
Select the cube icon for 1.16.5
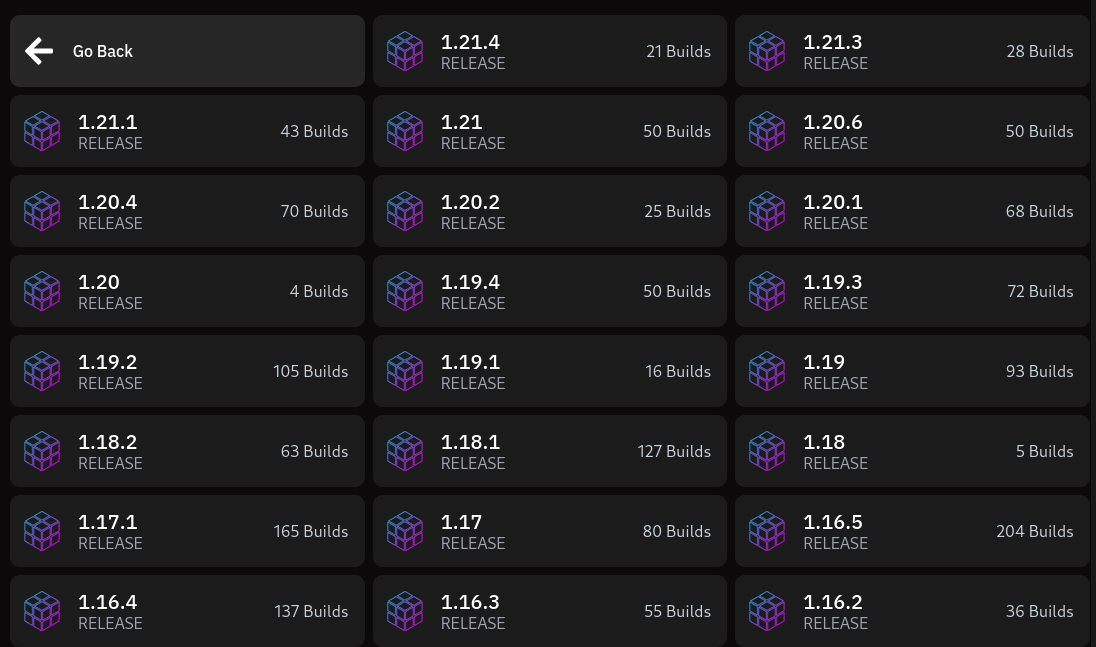[767, 531]
